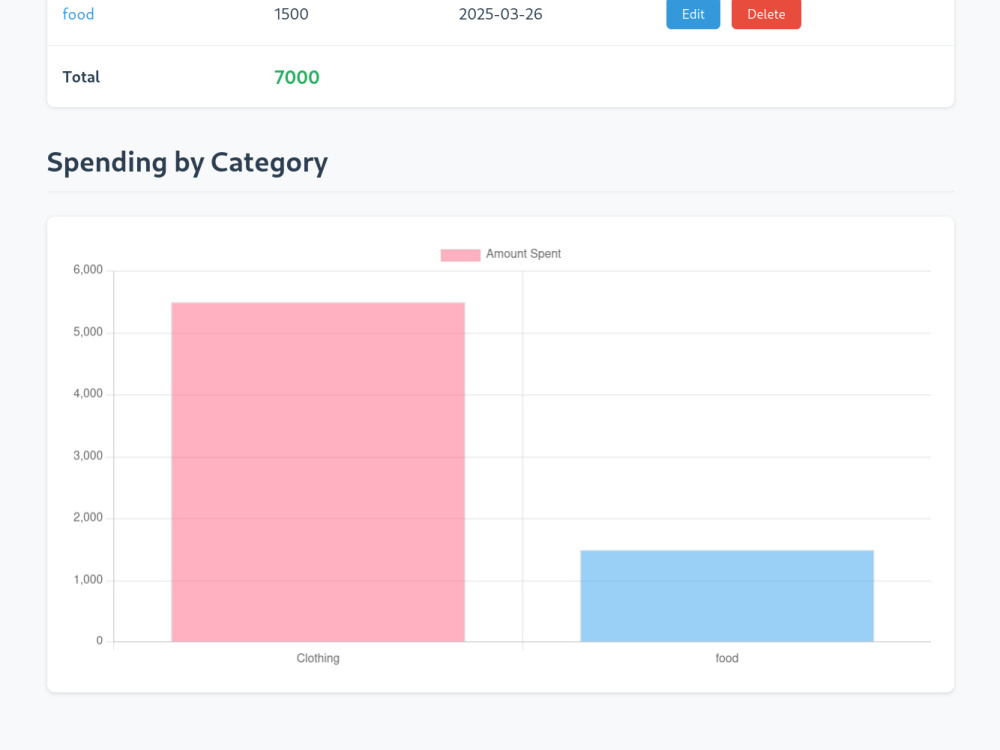Open the food category link
The image size is (1000, 750).
click(78, 14)
